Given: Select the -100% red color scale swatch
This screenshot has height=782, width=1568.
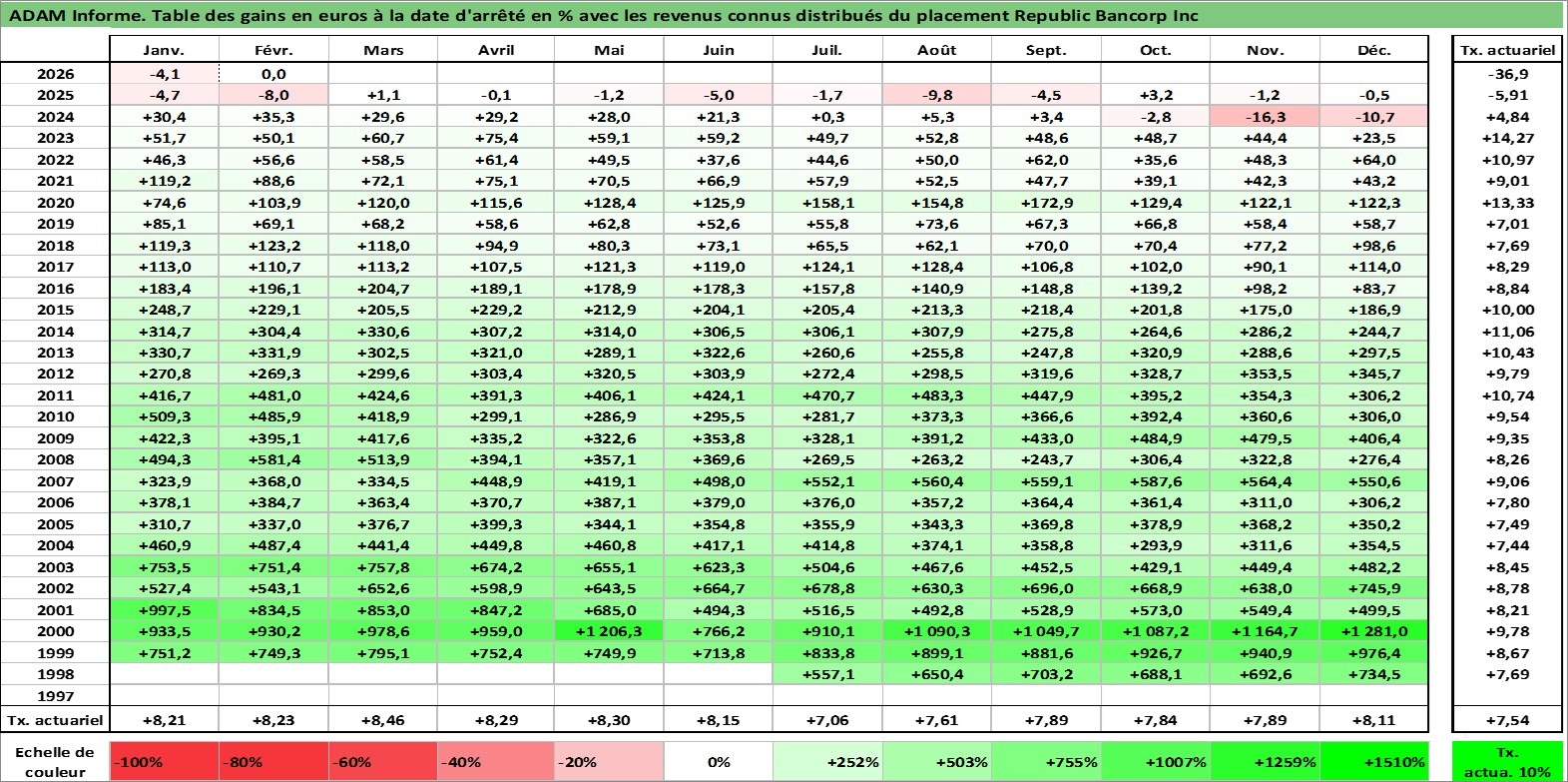Looking at the screenshot, I should tap(164, 761).
